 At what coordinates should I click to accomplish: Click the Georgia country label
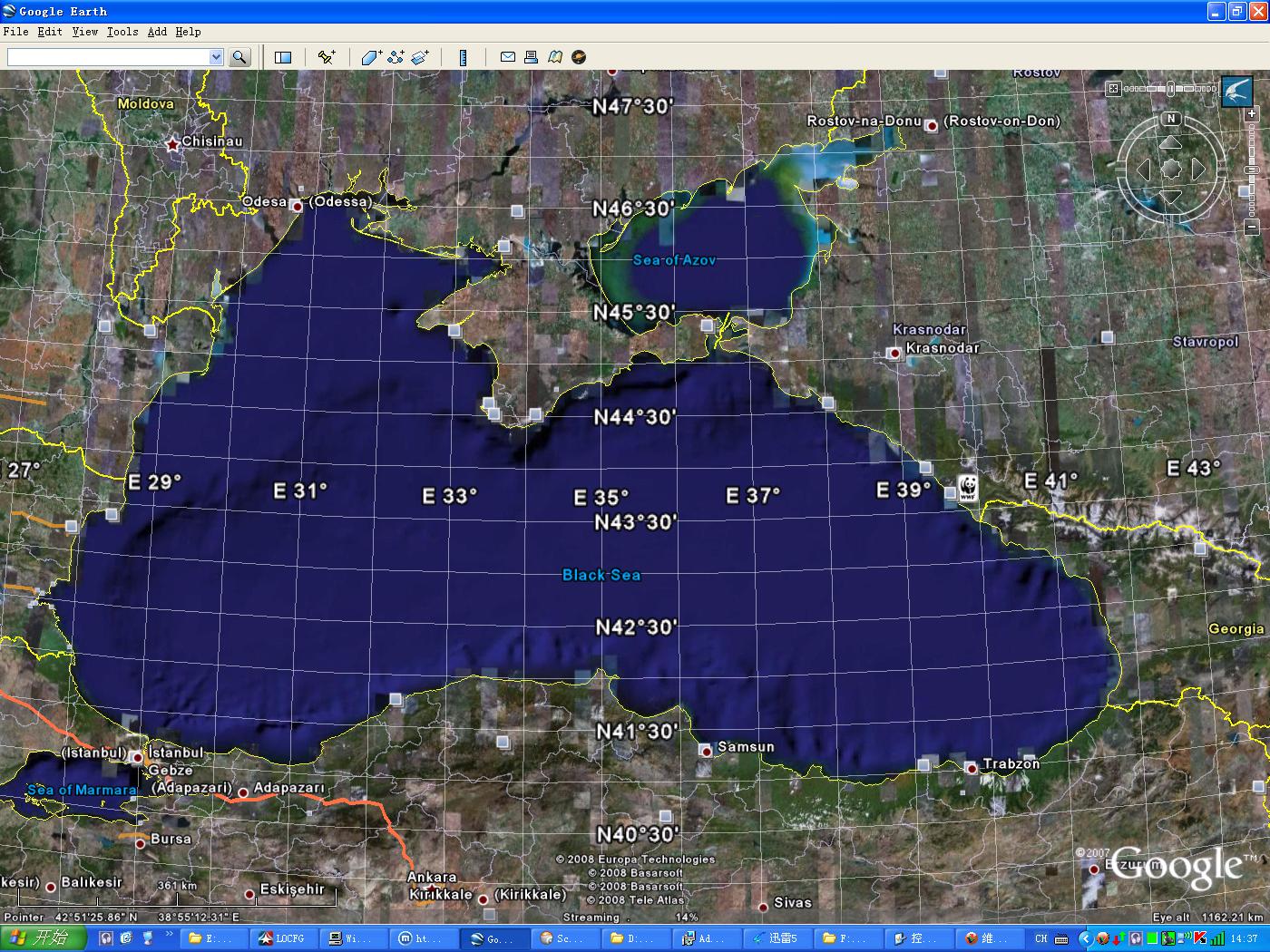1236,628
